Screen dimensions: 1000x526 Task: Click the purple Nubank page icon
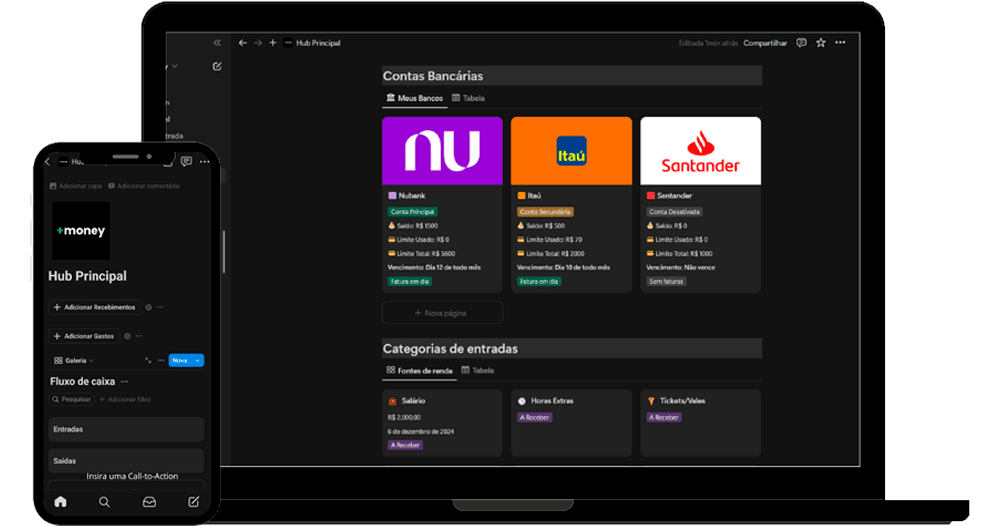tap(392, 196)
